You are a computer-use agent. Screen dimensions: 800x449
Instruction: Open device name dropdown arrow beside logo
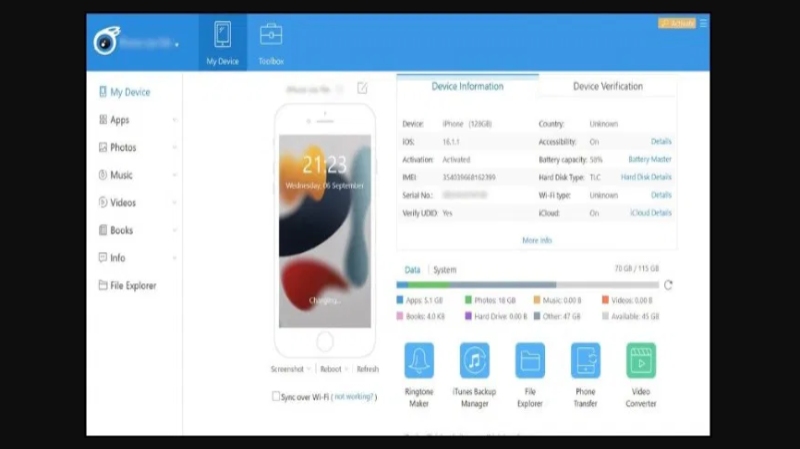177,45
